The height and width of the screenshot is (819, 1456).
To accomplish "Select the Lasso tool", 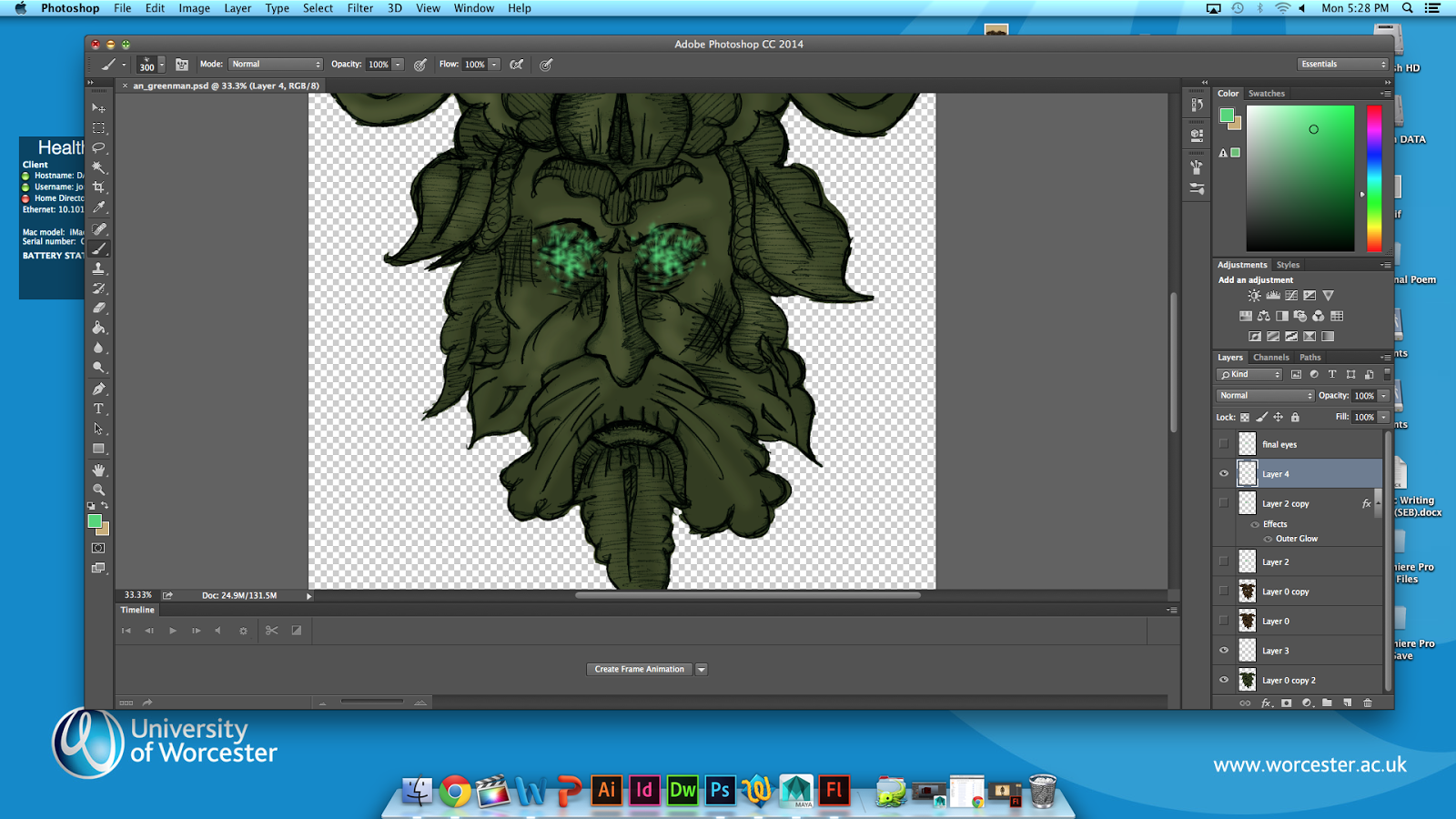I will coord(98,147).
